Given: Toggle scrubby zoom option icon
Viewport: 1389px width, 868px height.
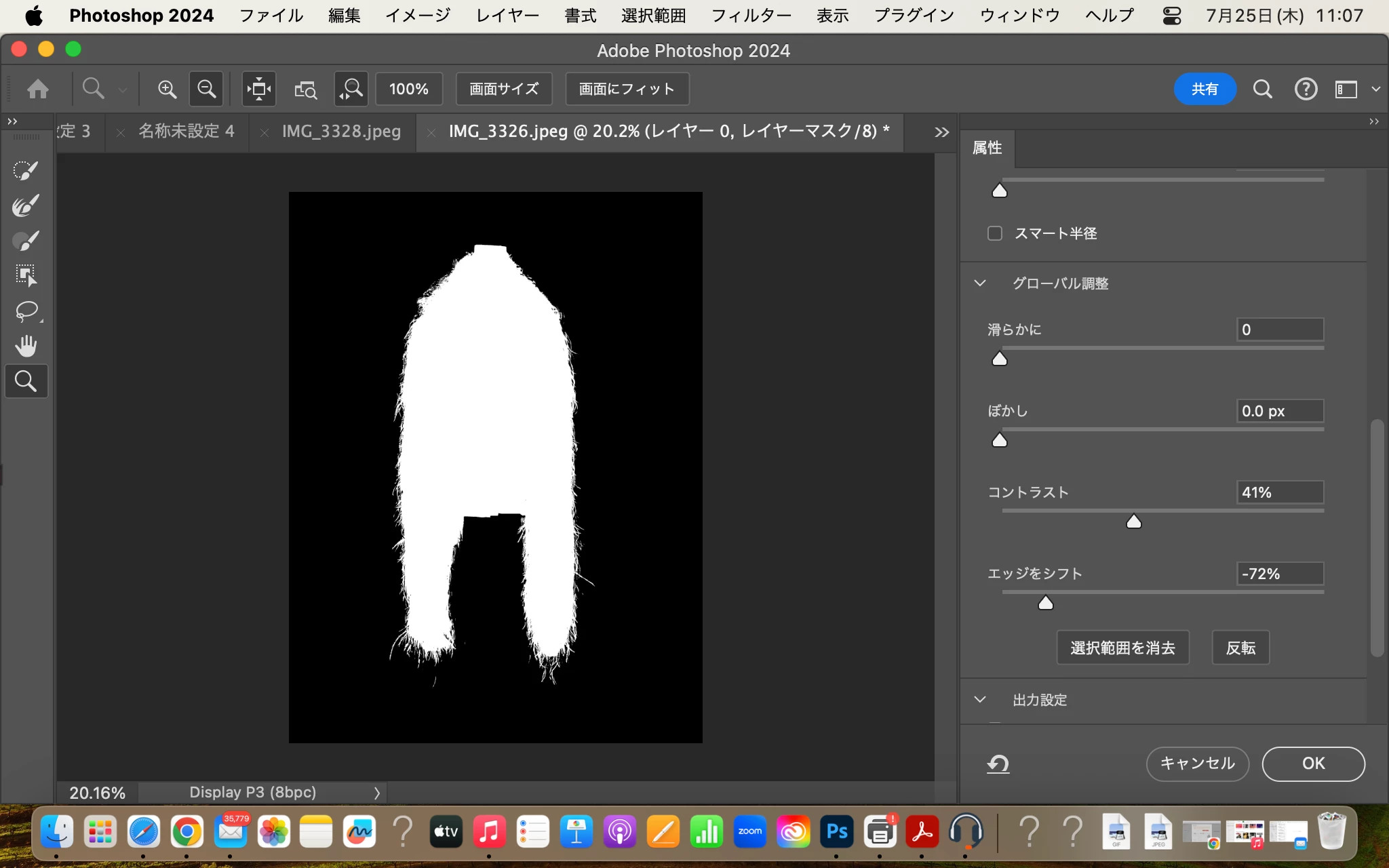Looking at the screenshot, I should point(351,89).
